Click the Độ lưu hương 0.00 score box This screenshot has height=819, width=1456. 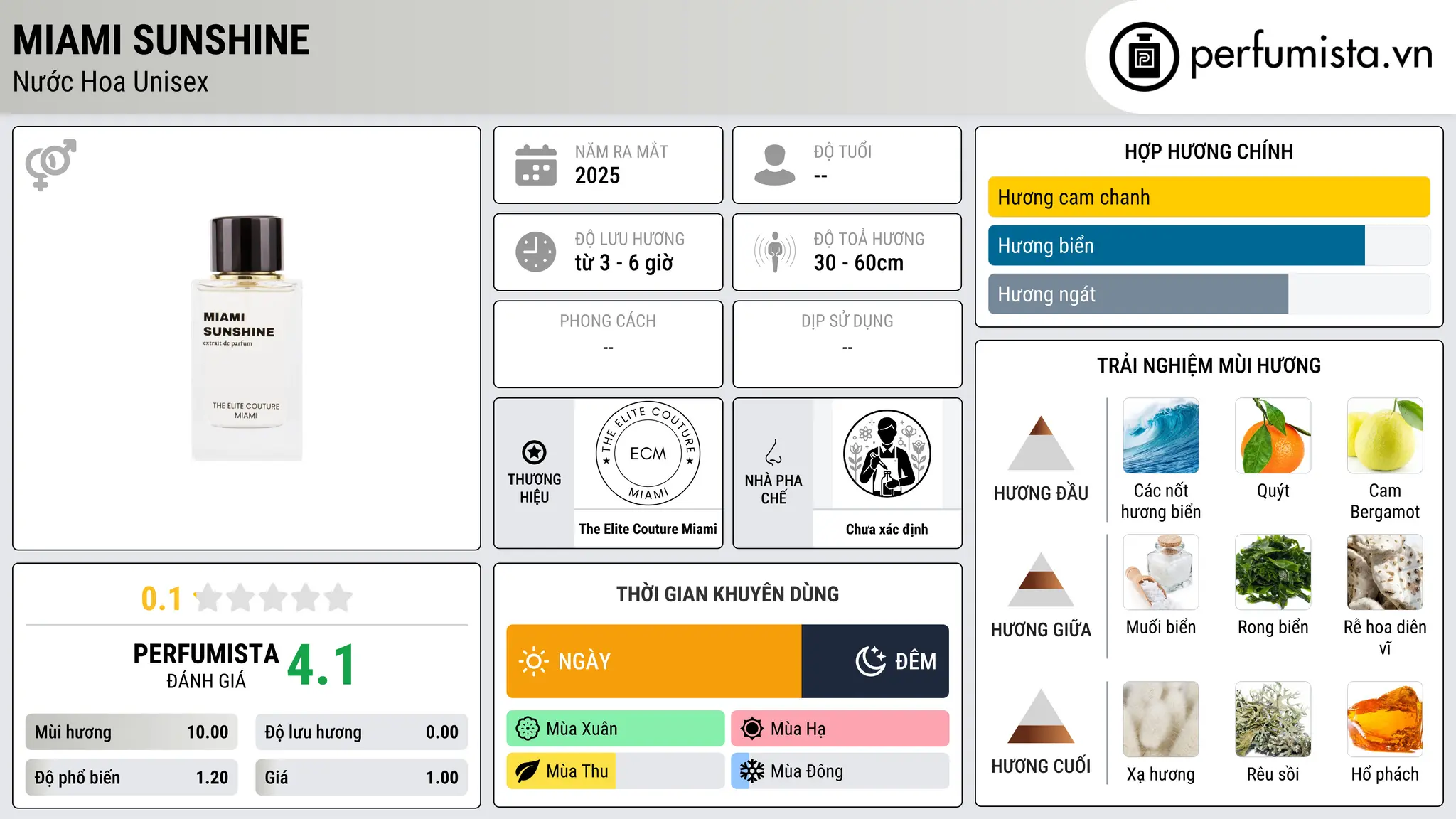tap(362, 732)
